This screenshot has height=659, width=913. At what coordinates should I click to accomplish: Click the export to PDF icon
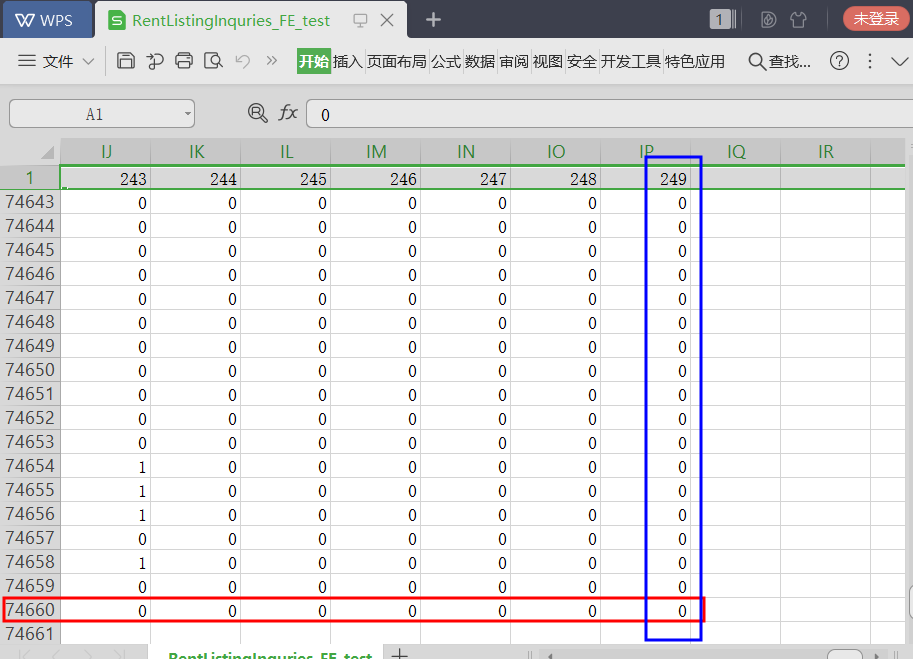(155, 61)
